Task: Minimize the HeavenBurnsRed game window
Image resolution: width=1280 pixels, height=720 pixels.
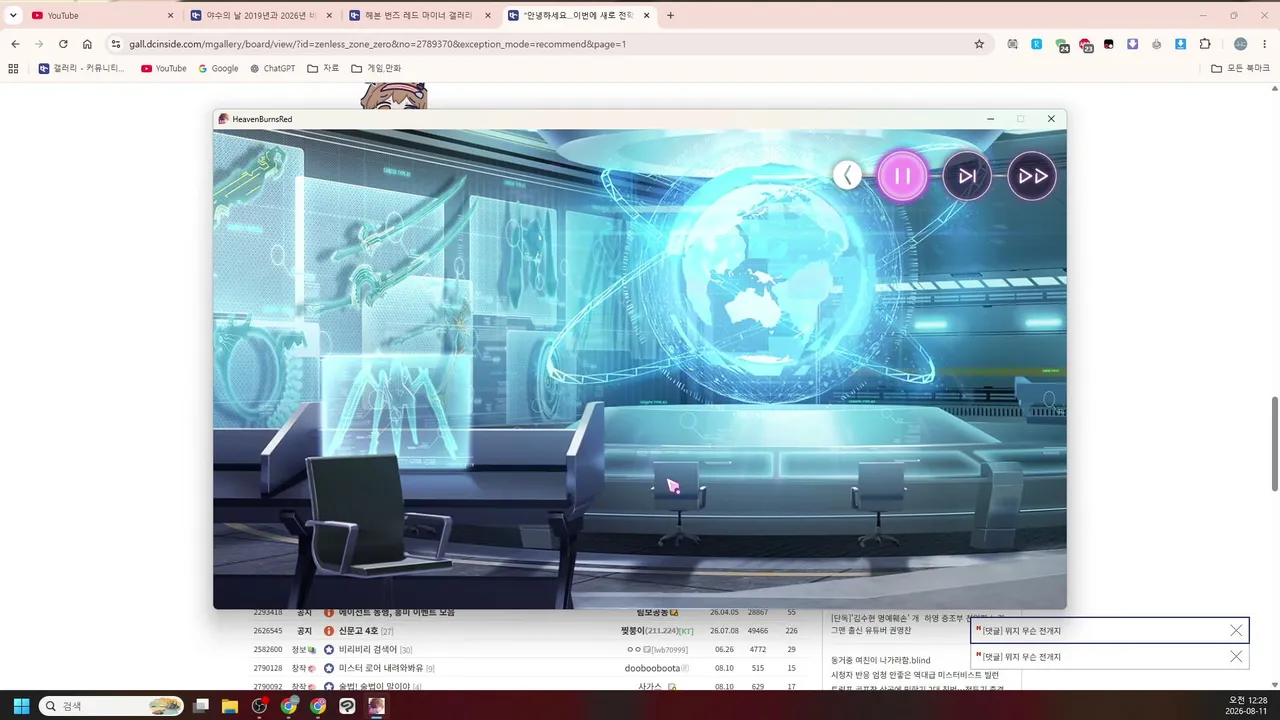Action: (x=990, y=119)
